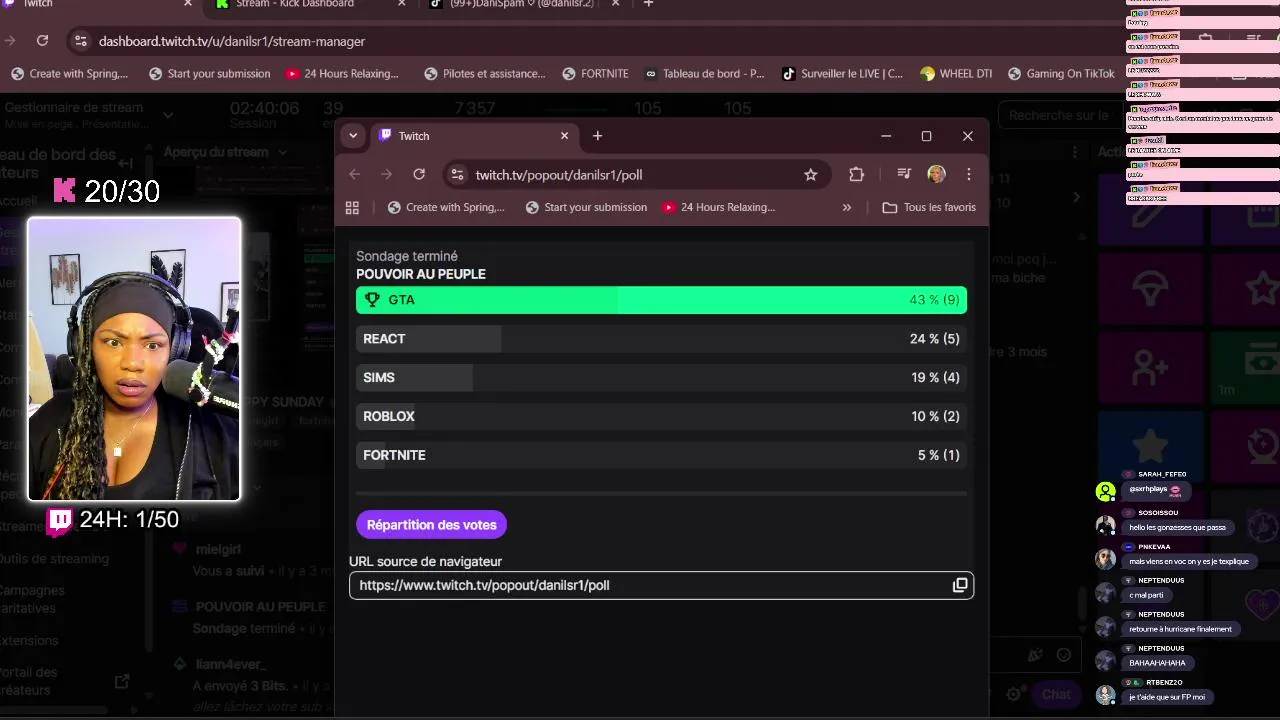Image resolution: width=1280 pixels, height=720 pixels.
Task: Open Gaming On TikTok bookmark
Action: [x=1060, y=74]
